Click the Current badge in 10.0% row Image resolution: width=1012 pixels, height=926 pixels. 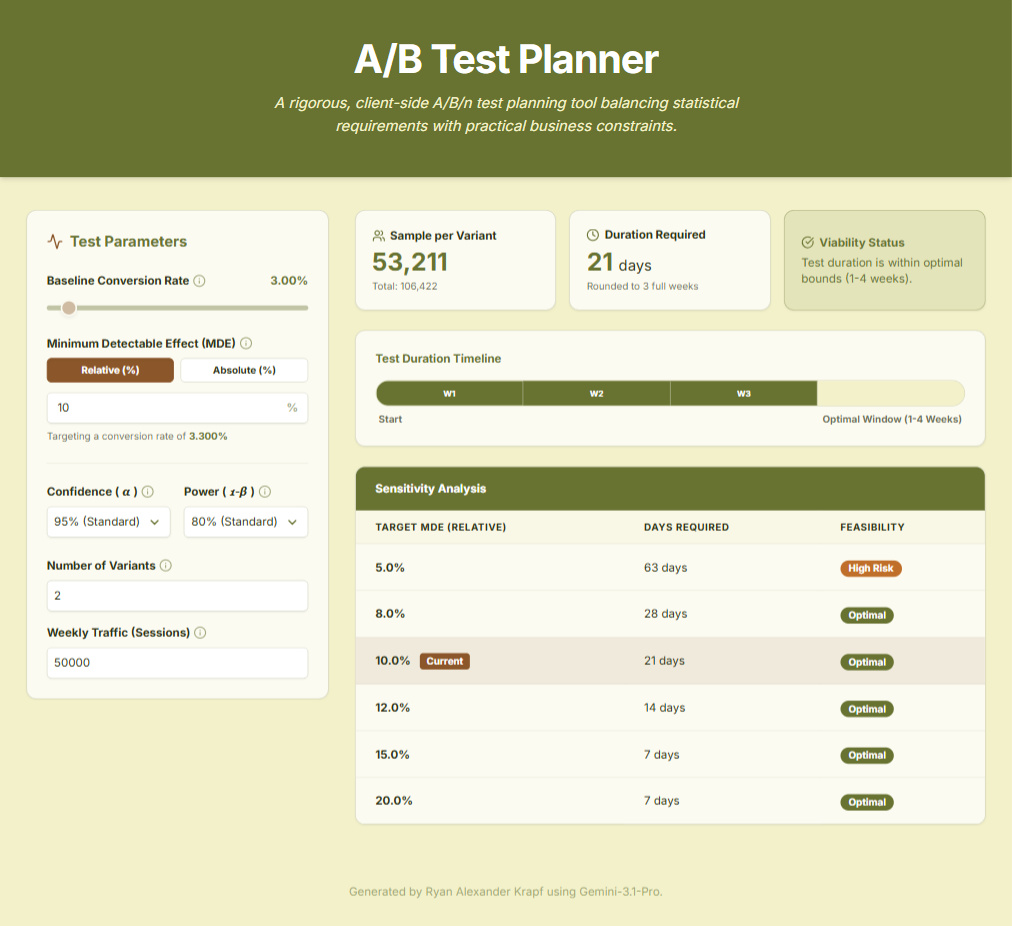point(445,661)
